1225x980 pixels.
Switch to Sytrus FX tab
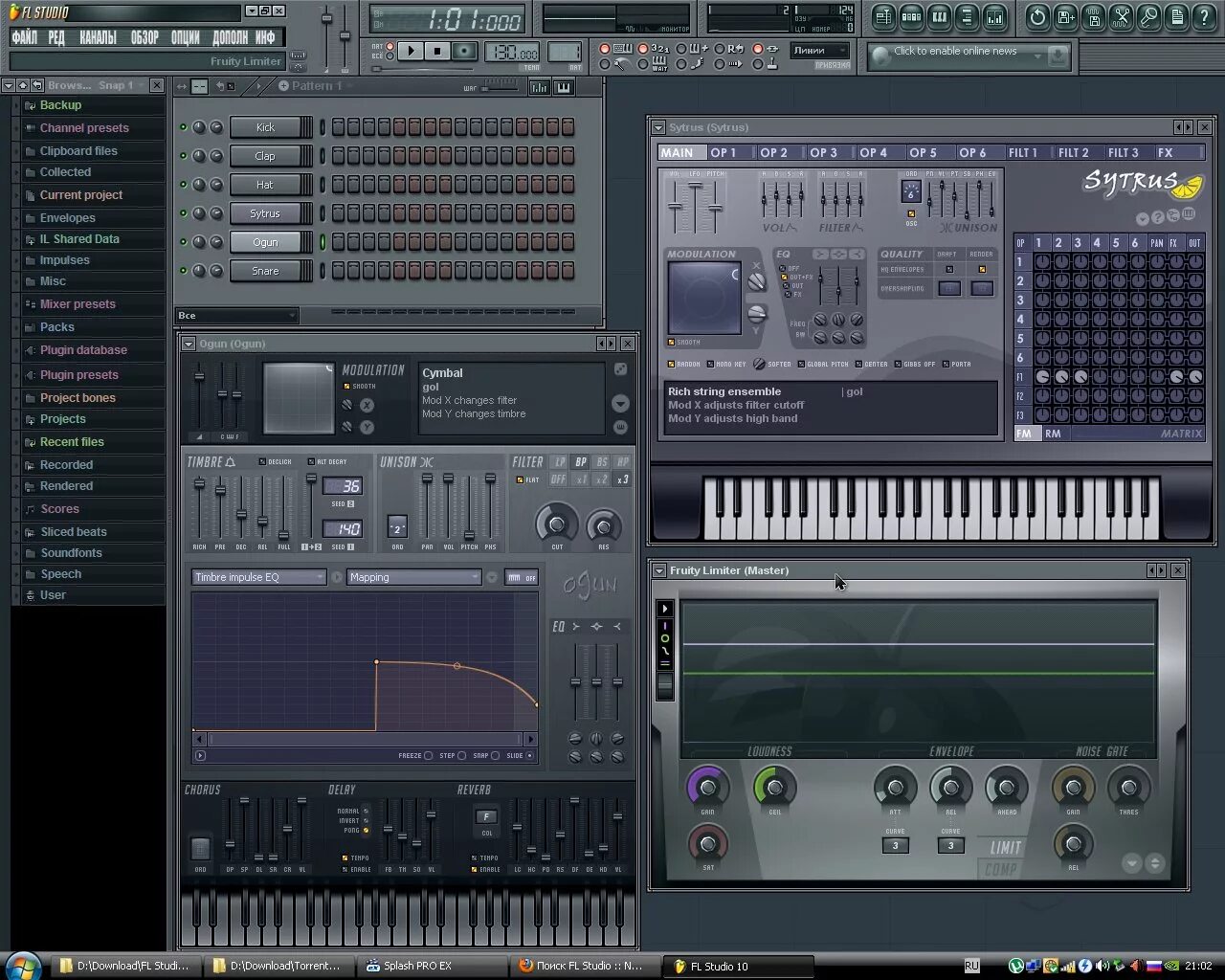1165,152
